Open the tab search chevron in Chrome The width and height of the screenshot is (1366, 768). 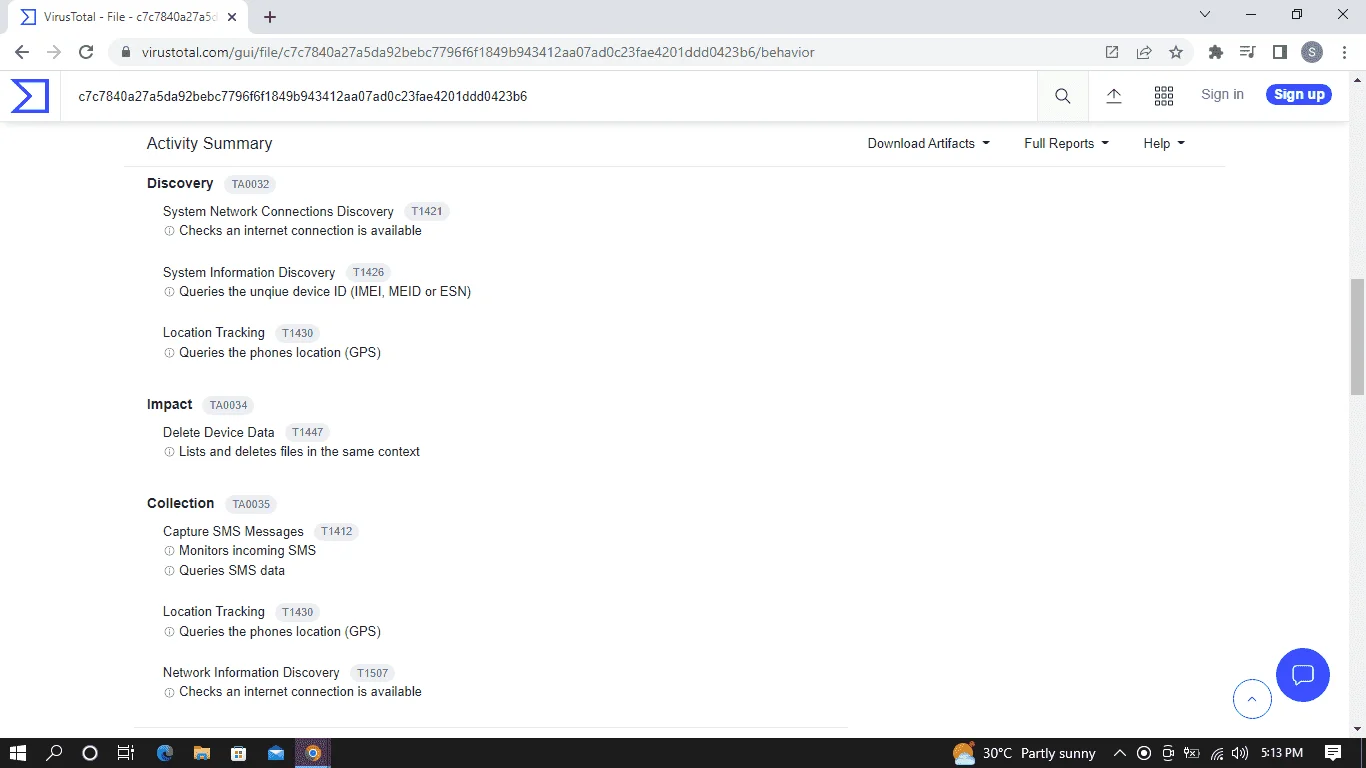click(1204, 15)
